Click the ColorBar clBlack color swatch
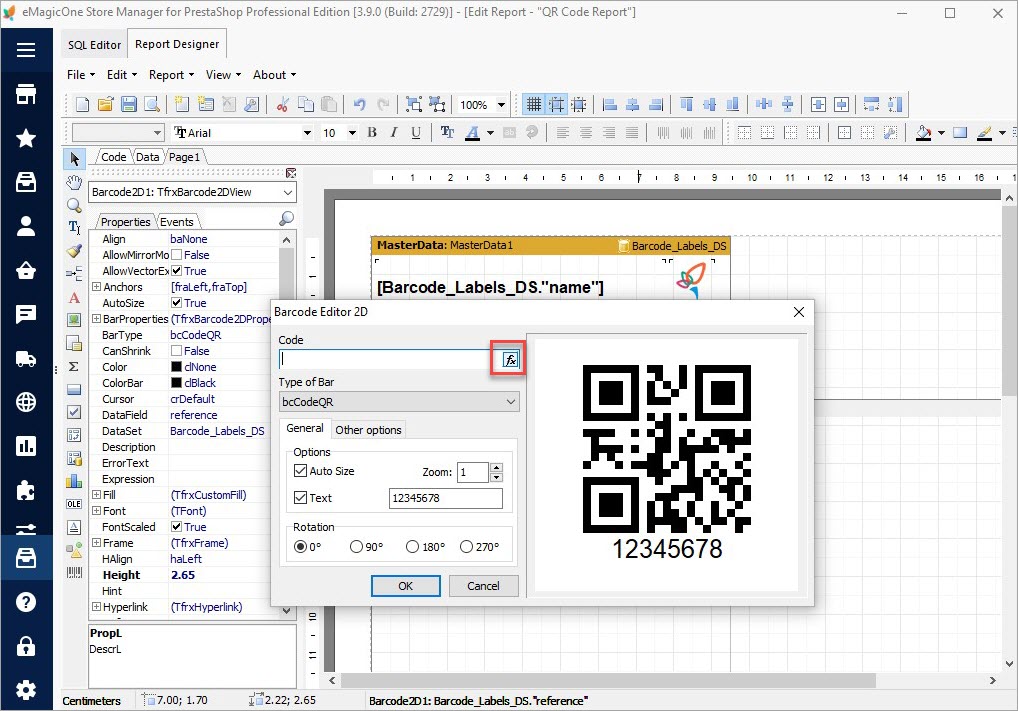 (176, 383)
